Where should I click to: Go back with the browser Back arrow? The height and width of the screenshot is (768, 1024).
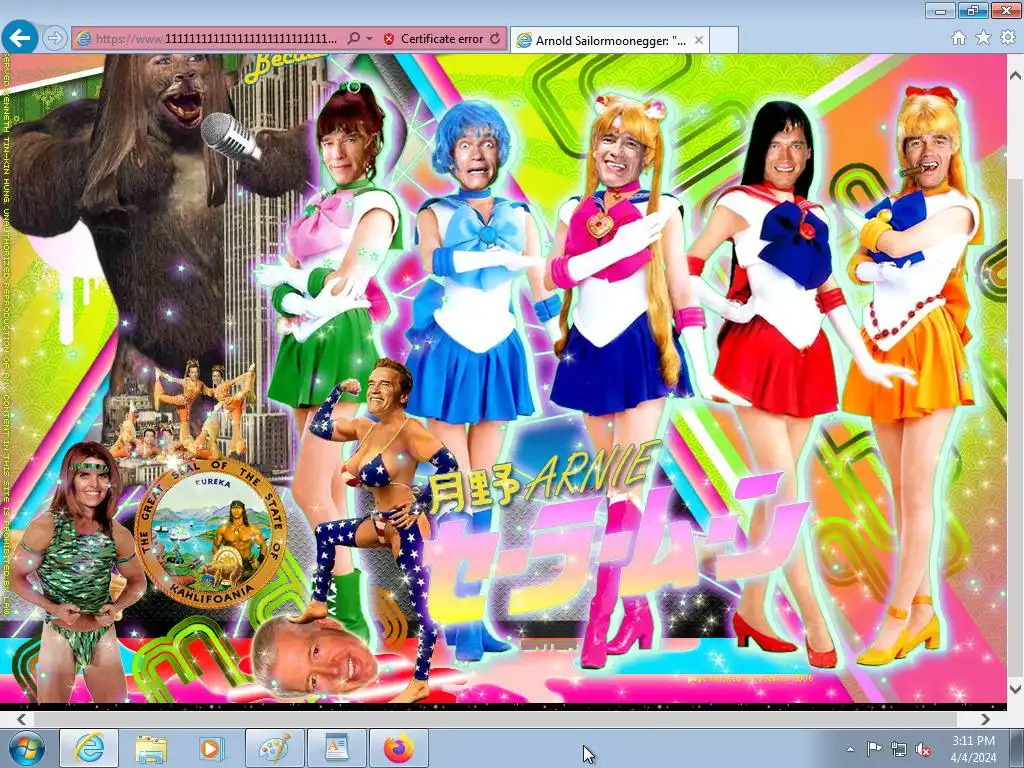click(x=20, y=38)
